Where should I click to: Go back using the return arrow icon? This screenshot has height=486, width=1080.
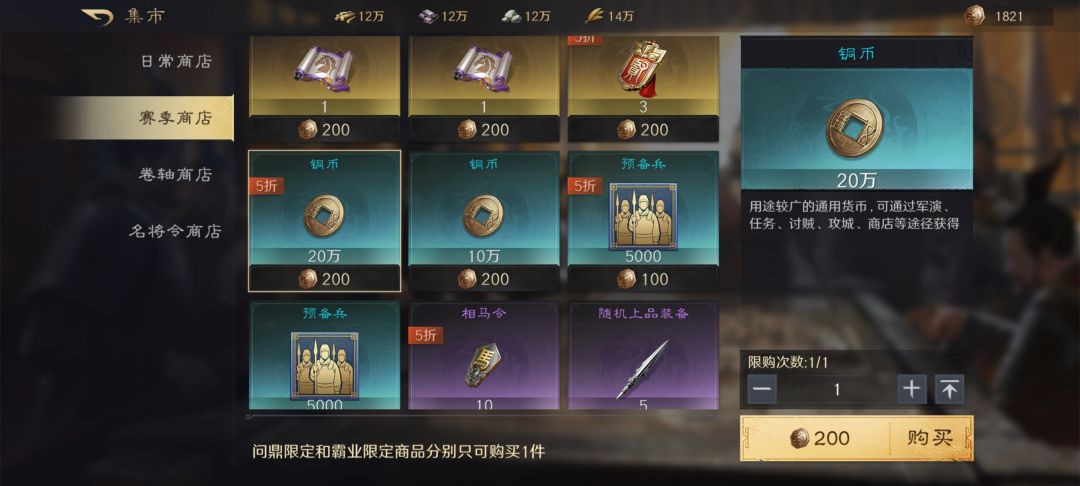click(x=97, y=17)
